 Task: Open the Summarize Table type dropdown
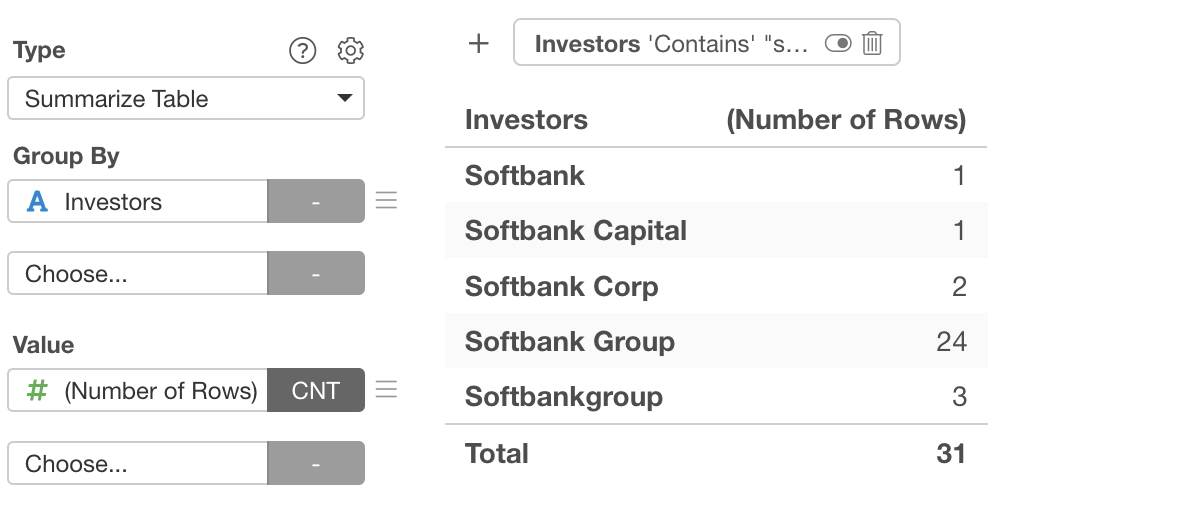(186, 98)
